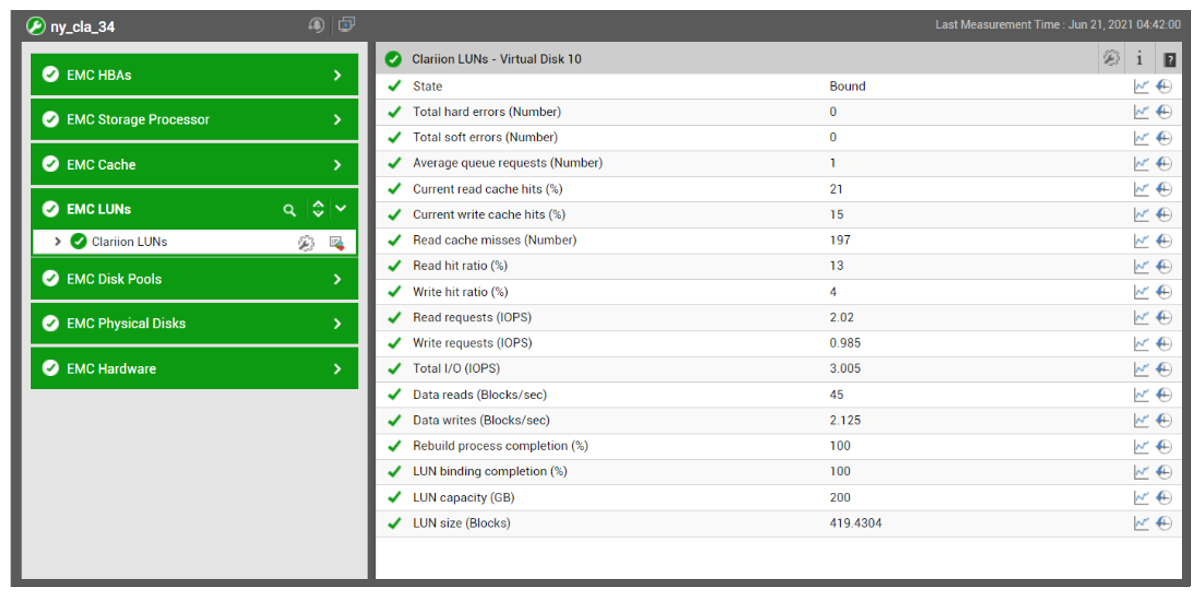
Task: Click the clock history icon for Data reads
Action: coord(1163,394)
